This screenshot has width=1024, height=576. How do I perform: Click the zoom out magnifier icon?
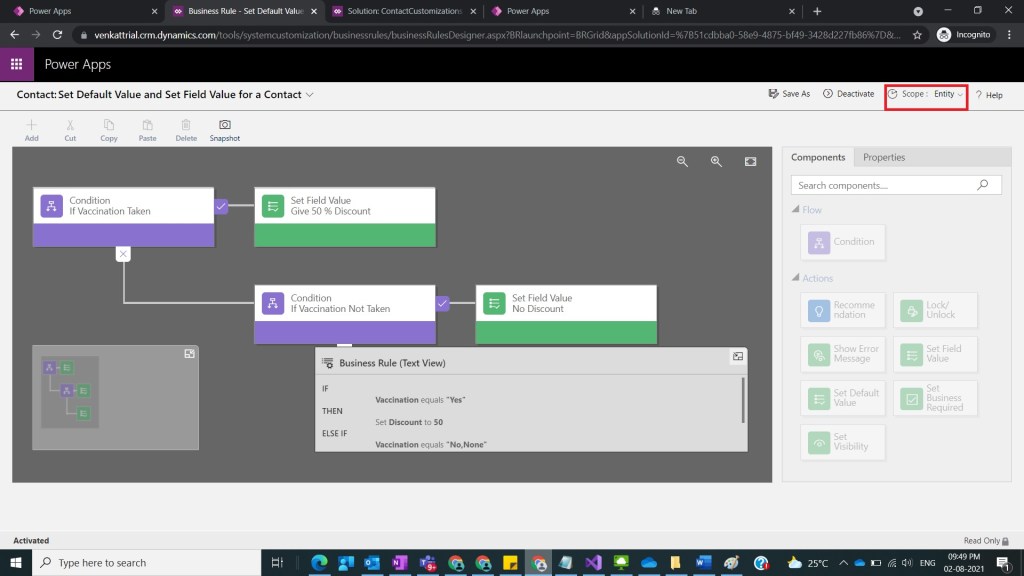click(x=683, y=161)
